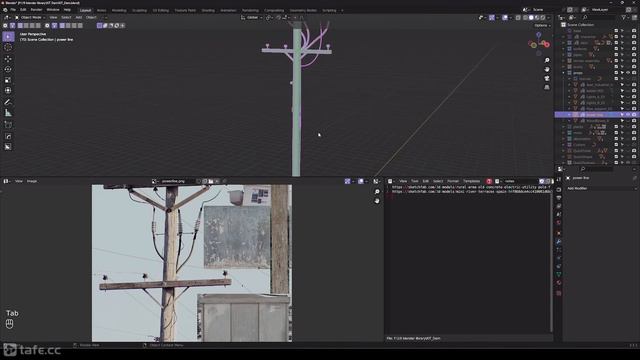Click the image editor pan hand icon
This screenshot has height=360, width=640.
tap(377, 201)
